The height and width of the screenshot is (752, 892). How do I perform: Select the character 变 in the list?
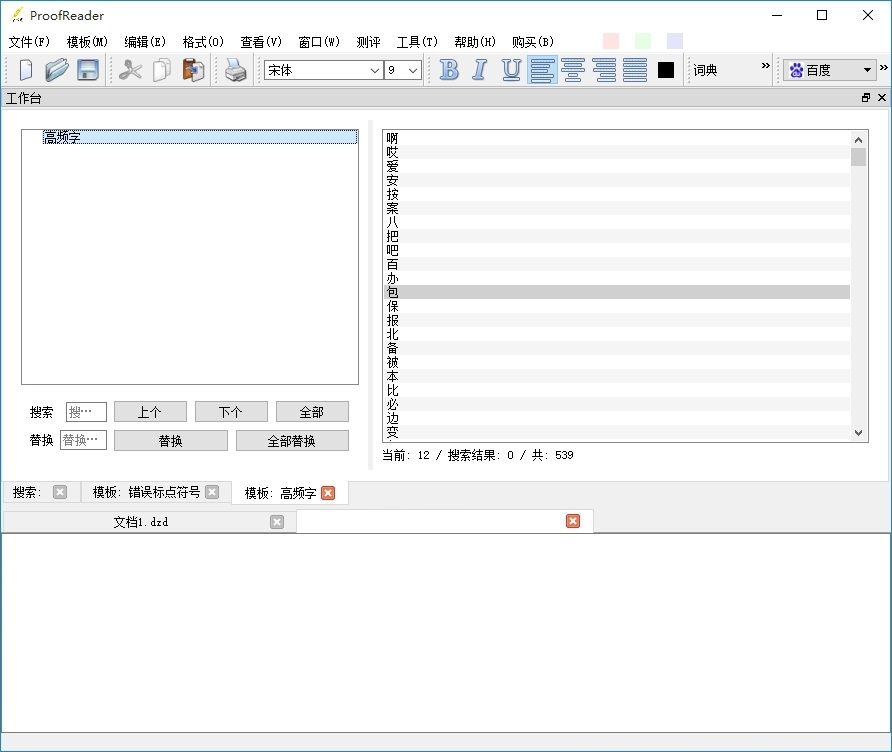click(618, 432)
